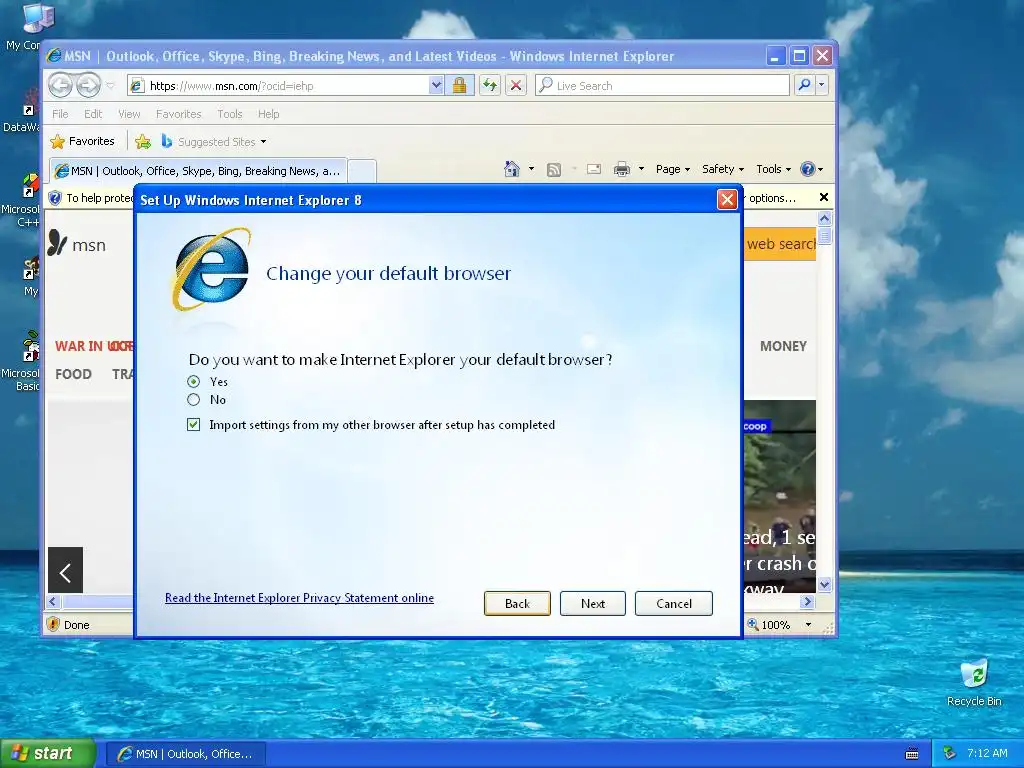This screenshot has height=768, width=1024.
Task: Click Add to Favorites Bar icon
Action: click(x=143, y=141)
